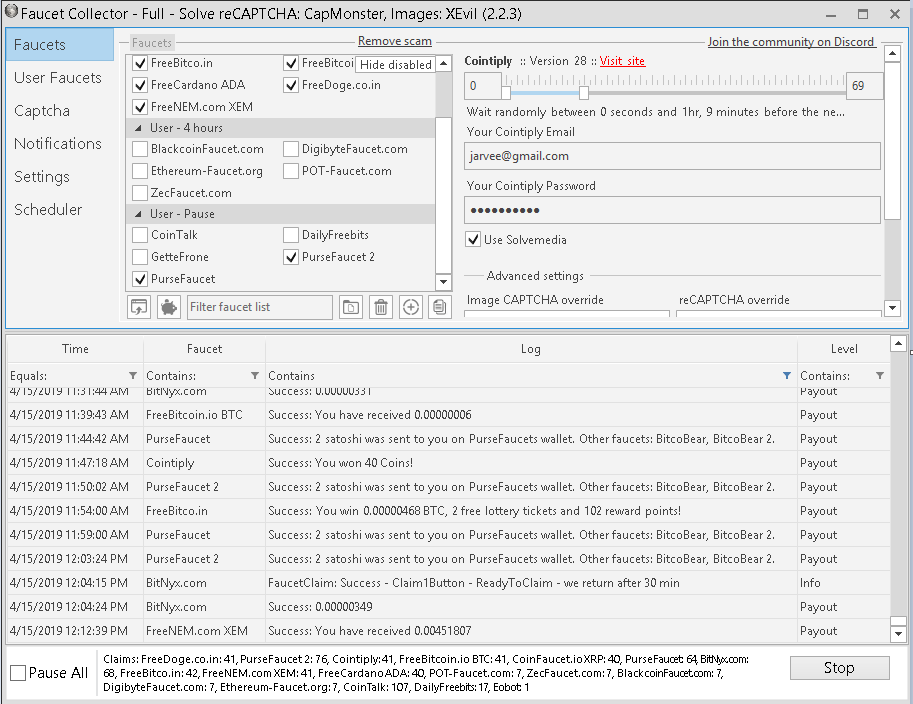The image size is (913, 704).
Task: Uncheck the FreeBitco.in faucet checkbox
Action: tap(140, 63)
